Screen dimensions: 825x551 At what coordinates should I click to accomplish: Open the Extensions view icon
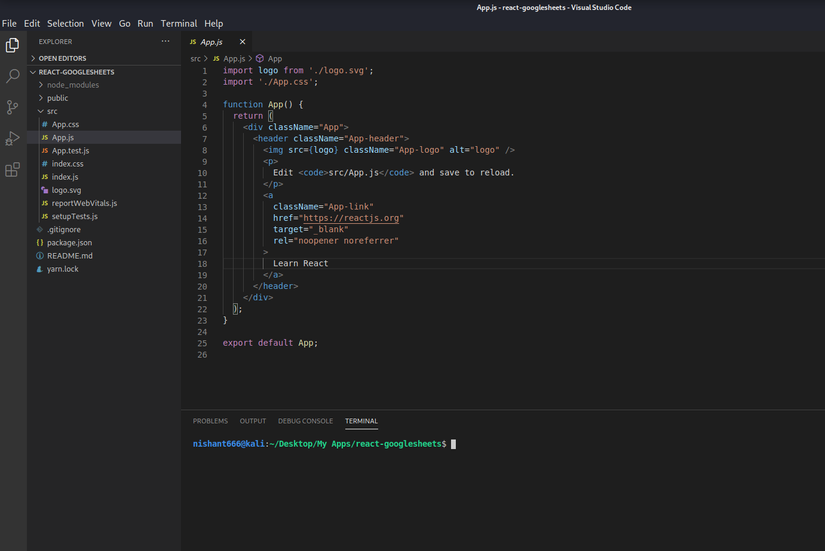[13, 170]
